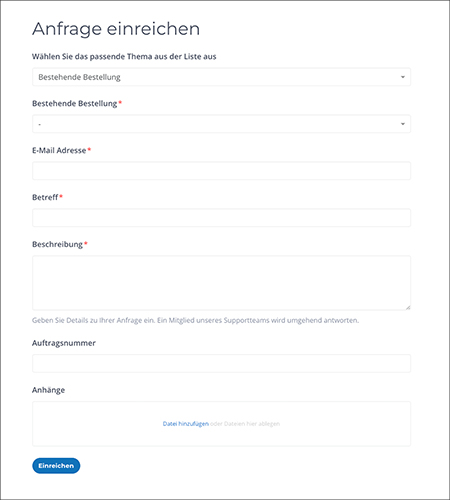Click the Beschreibung field label
Viewport: 450px width, 500px height.
(x=57, y=244)
